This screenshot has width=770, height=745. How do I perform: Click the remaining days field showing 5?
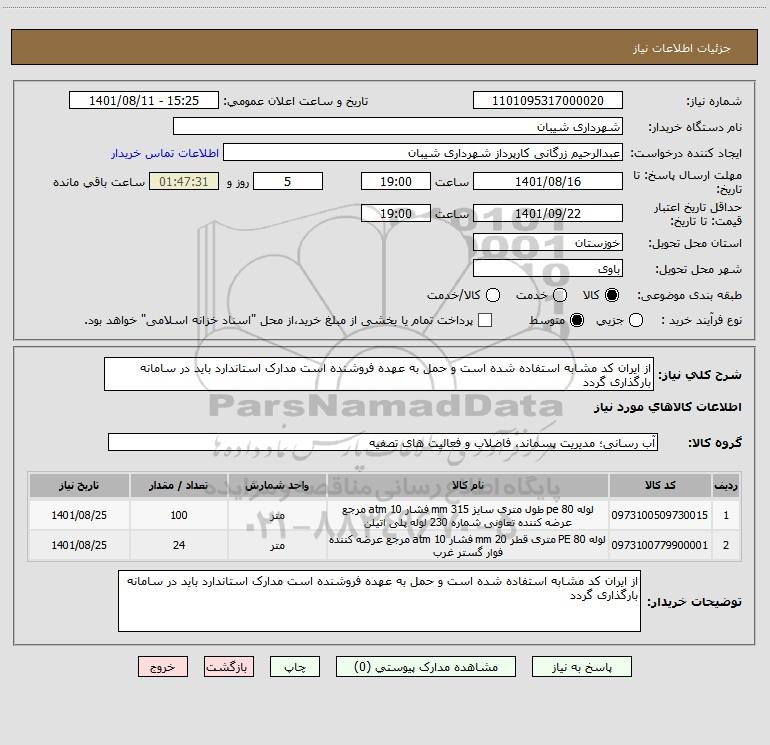288,181
